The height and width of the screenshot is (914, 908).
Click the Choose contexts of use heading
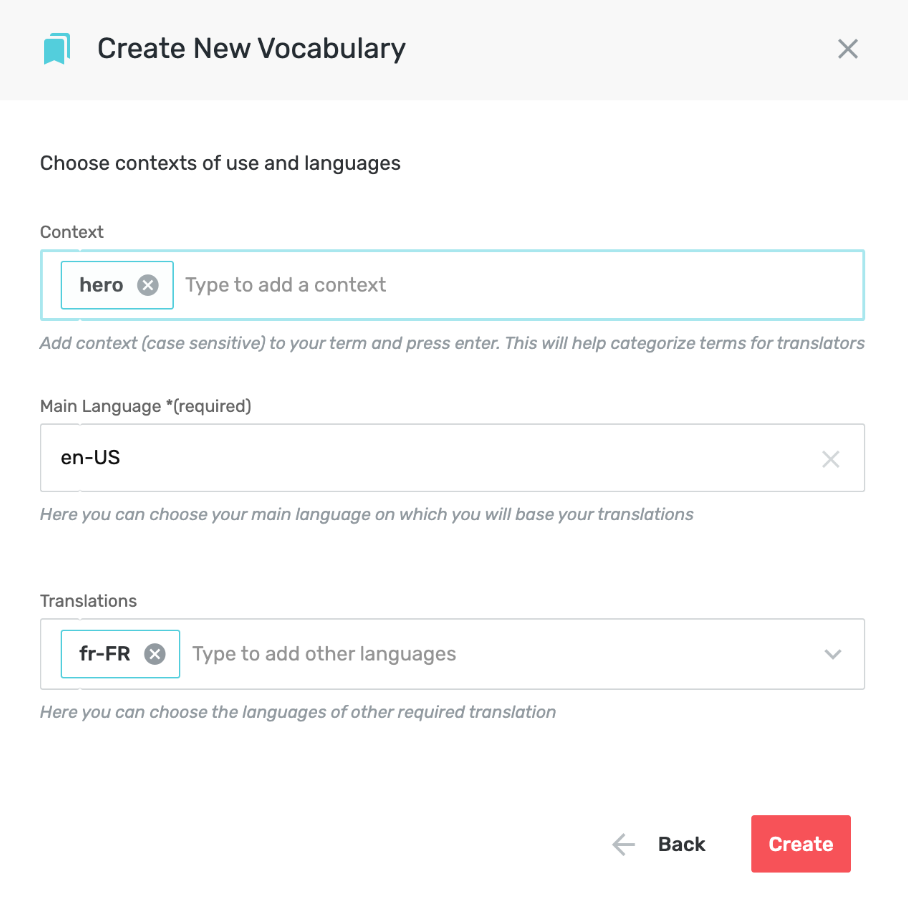(x=220, y=163)
